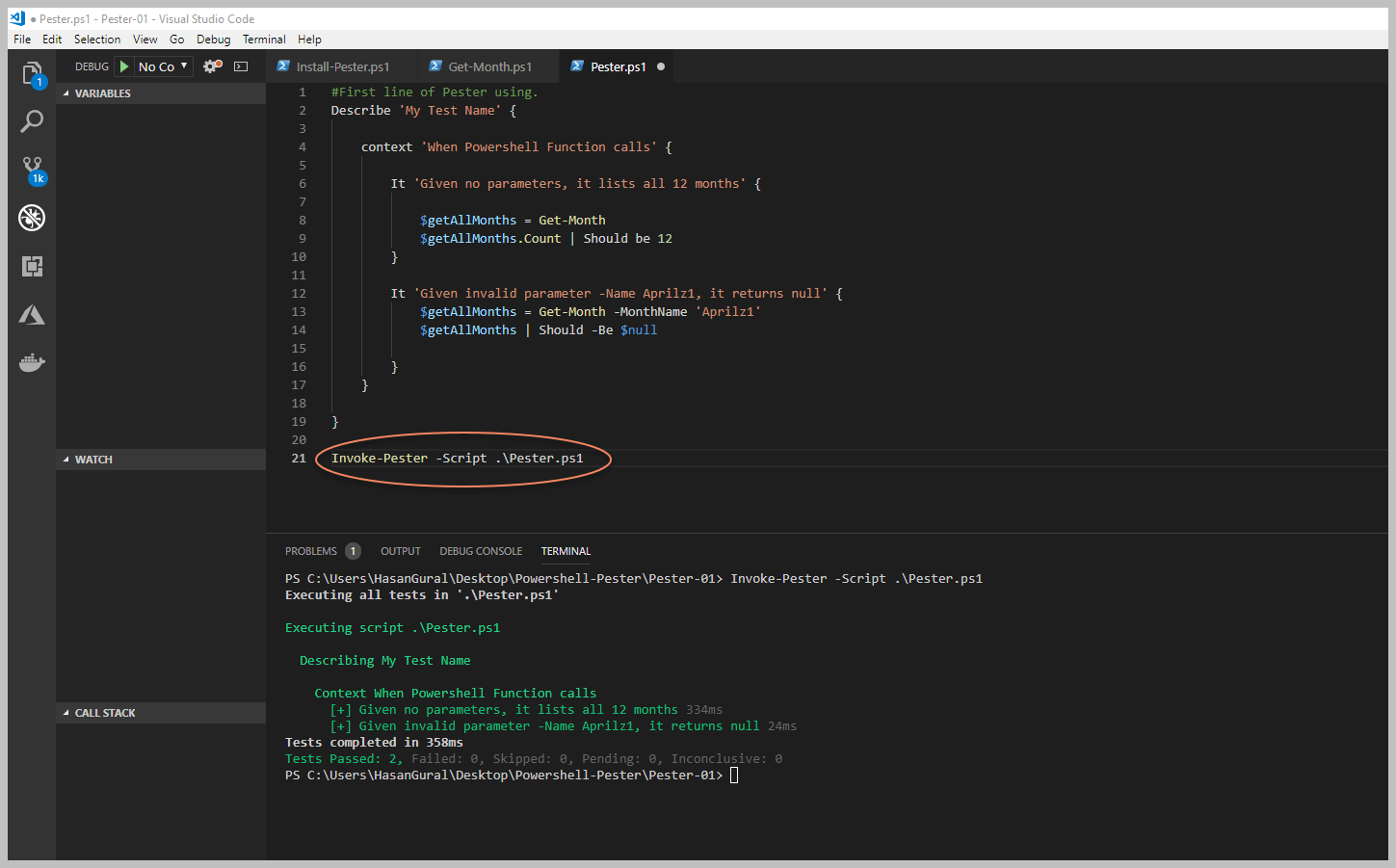Switch to OUTPUT panel tab
Image resolution: width=1396 pixels, height=868 pixels.
pyautogui.click(x=401, y=551)
